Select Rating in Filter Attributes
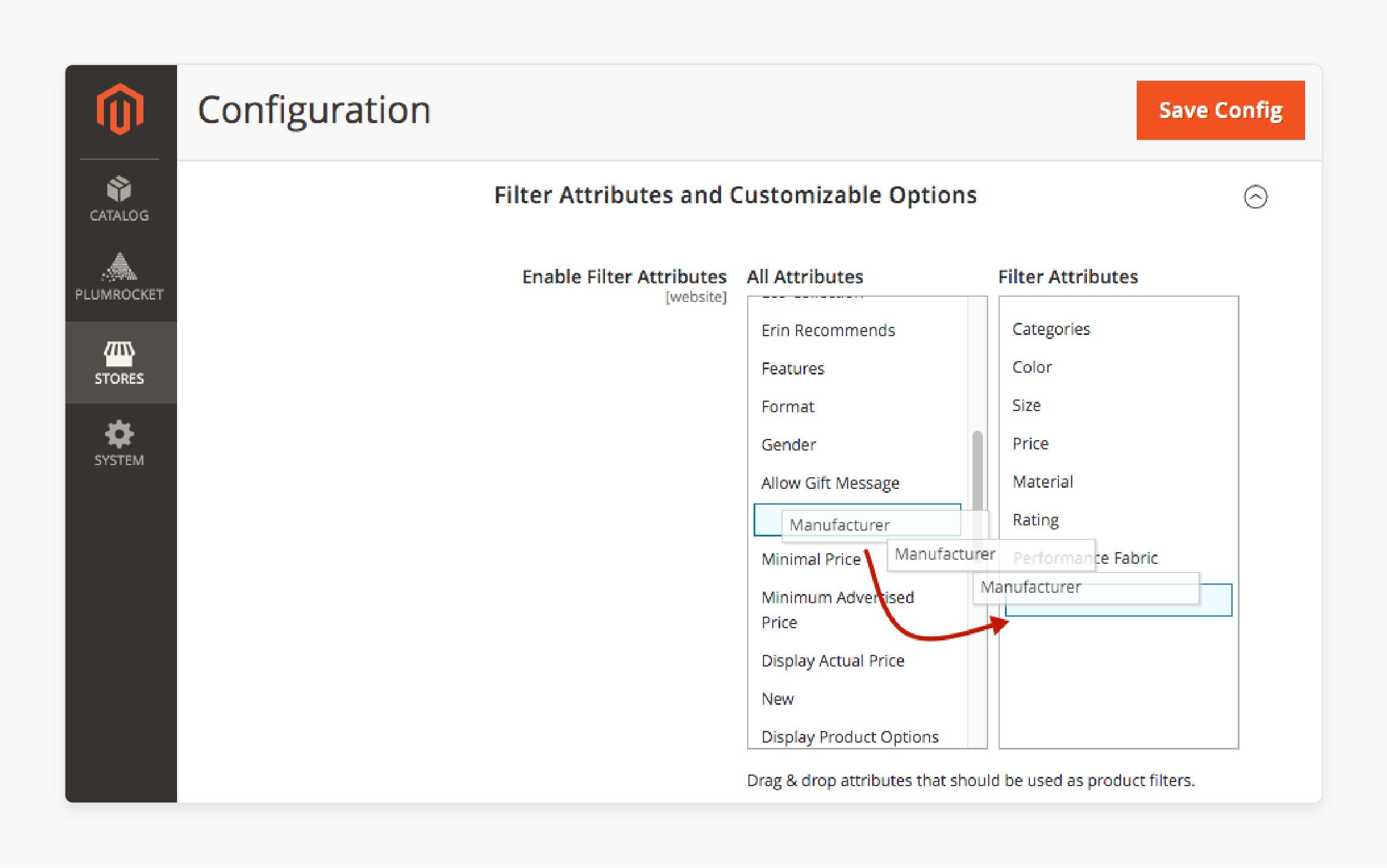 pos(1036,520)
